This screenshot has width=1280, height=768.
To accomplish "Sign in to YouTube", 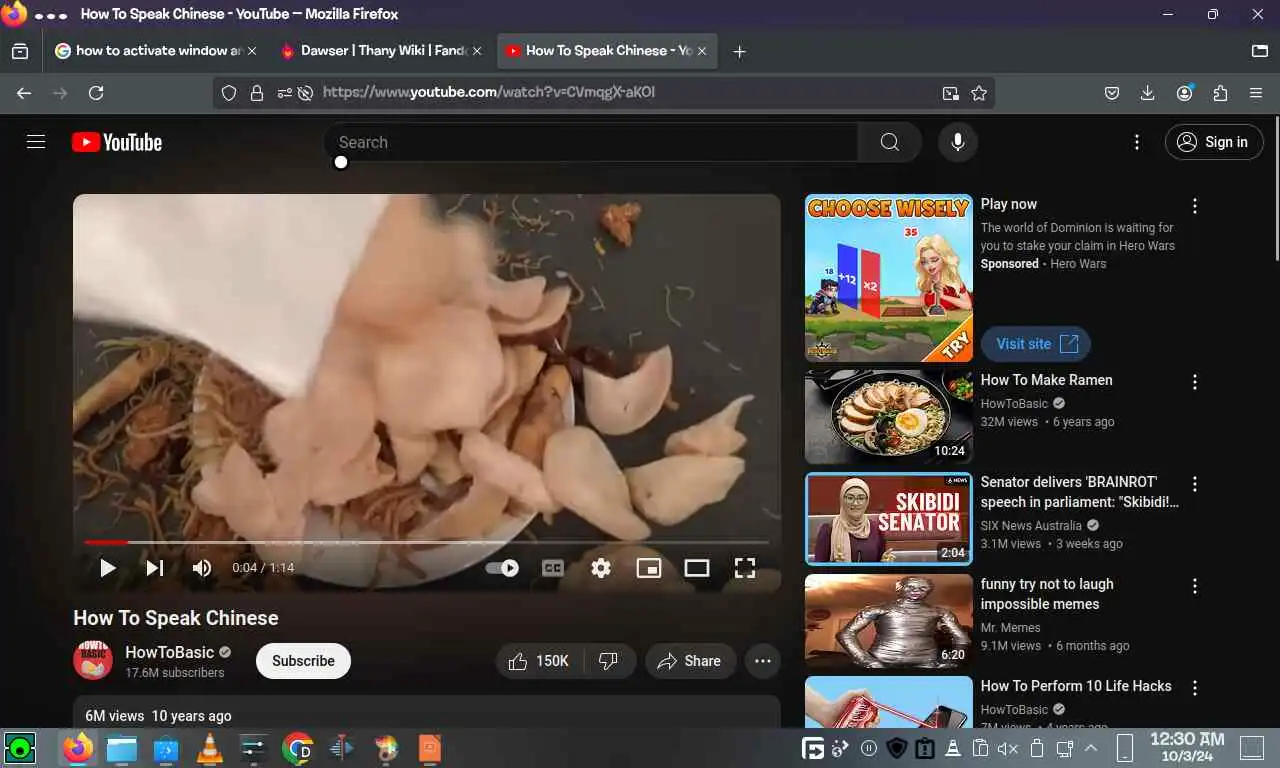I will [x=1214, y=142].
